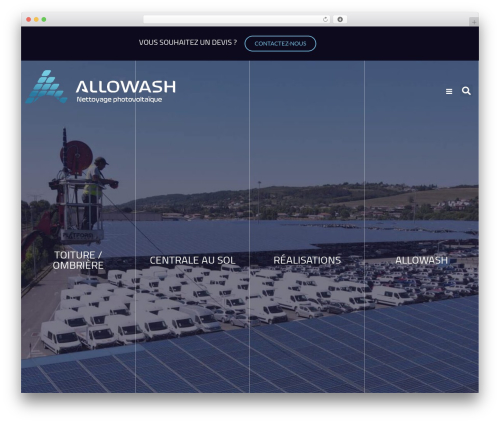Open the Toiture / Ombrière section
500x423 pixels.
[x=78, y=260]
